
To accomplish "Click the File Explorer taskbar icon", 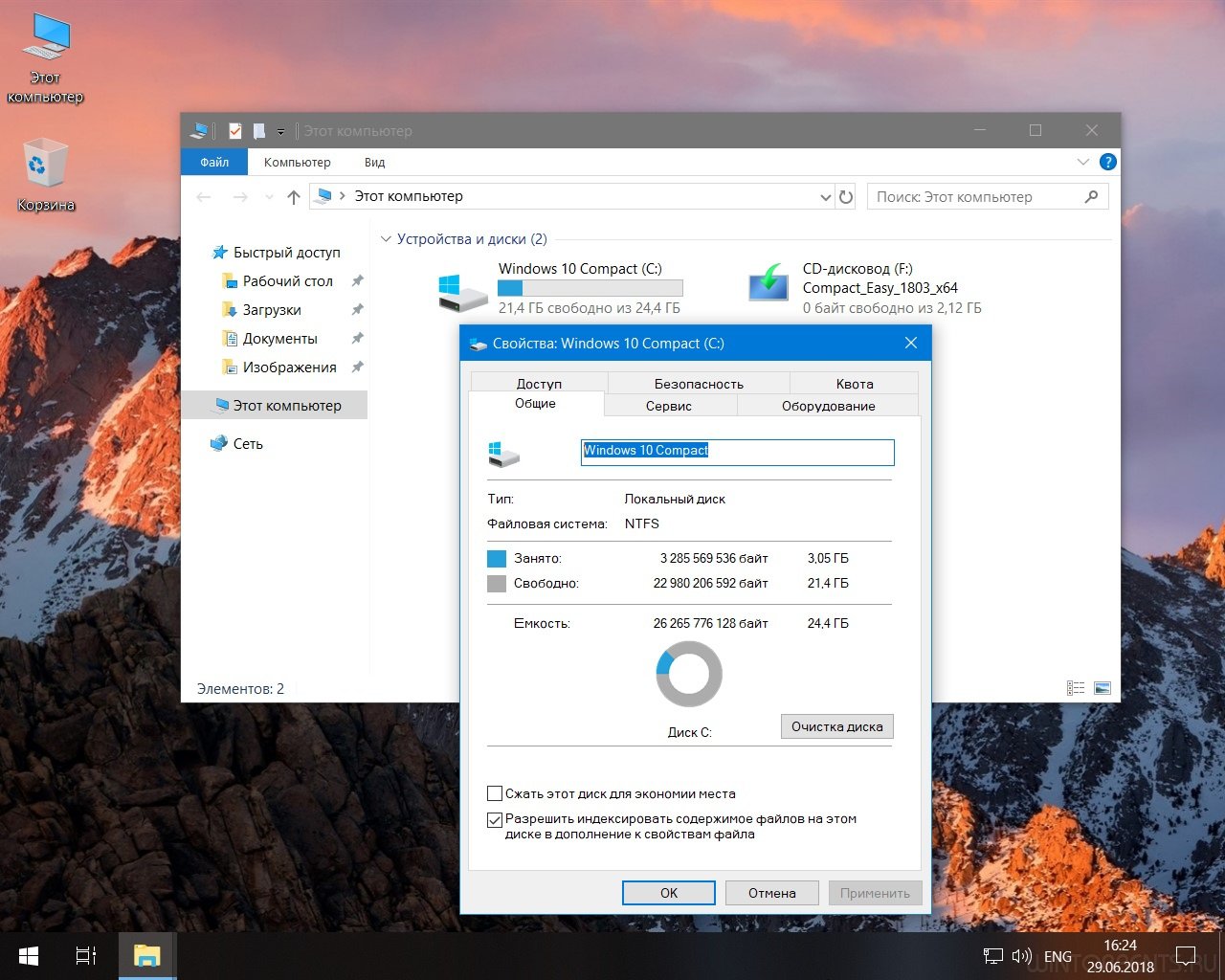I will coord(146,955).
